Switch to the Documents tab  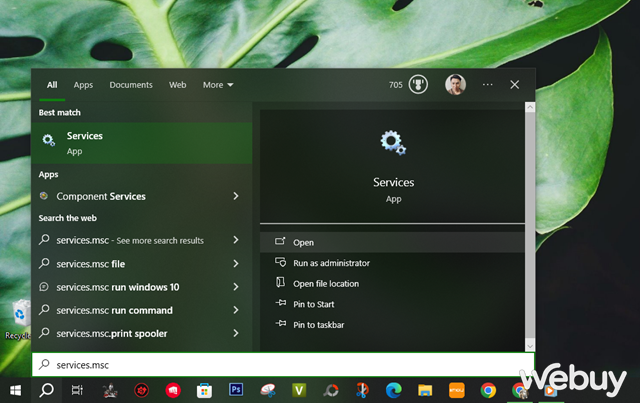(131, 85)
